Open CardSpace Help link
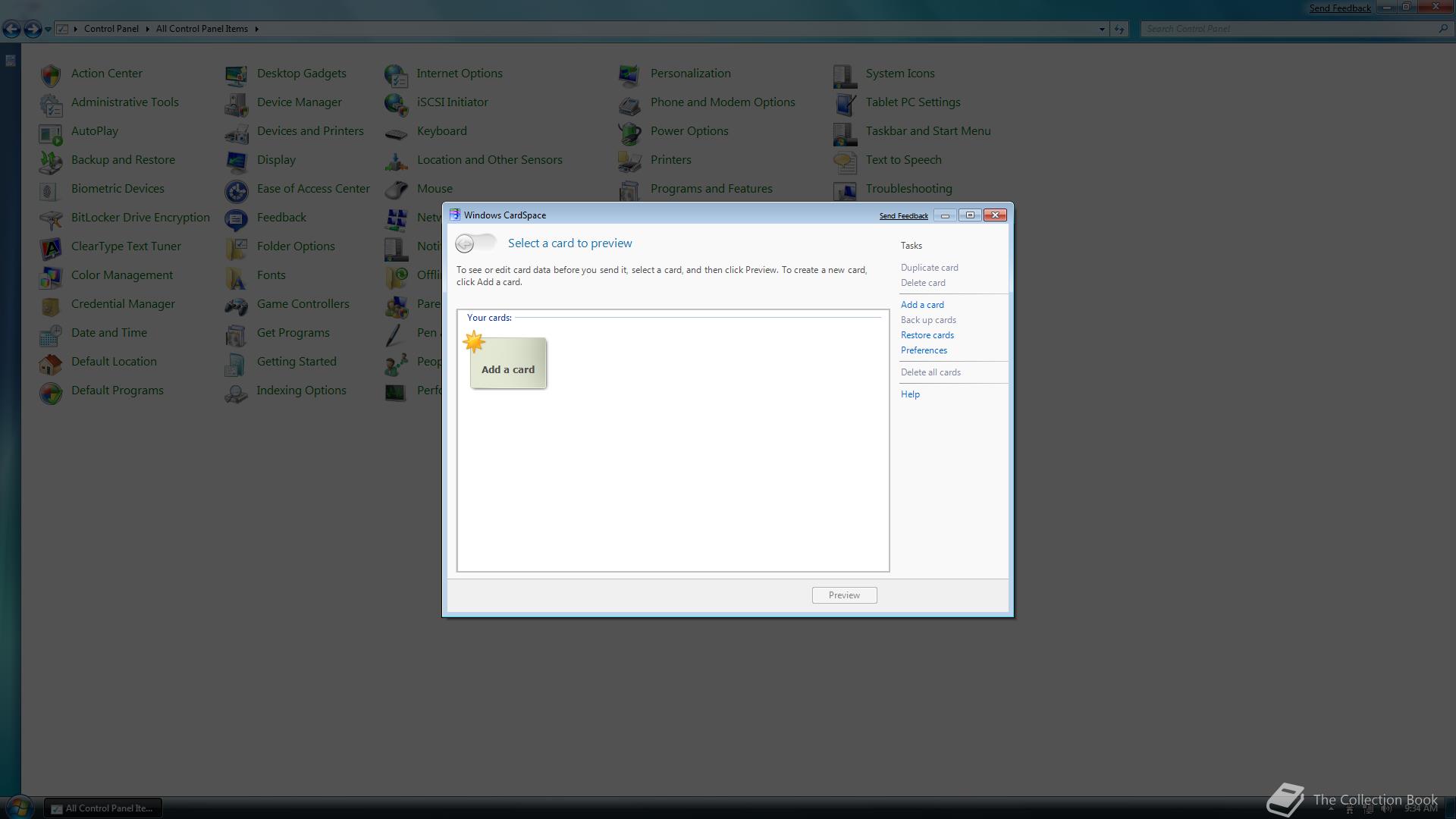Screen dimensions: 1456x819 click(x=909, y=394)
